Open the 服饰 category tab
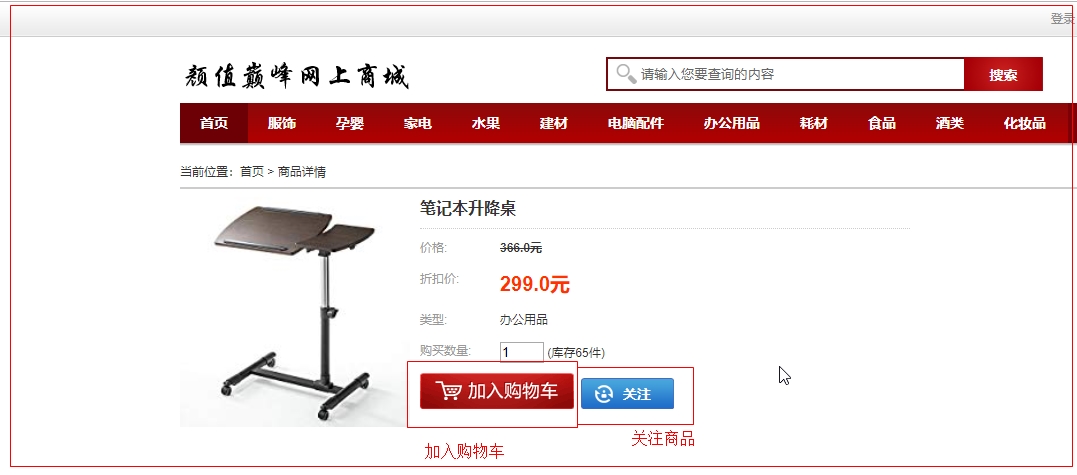This screenshot has height=475, width=1077. [x=282, y=124]
